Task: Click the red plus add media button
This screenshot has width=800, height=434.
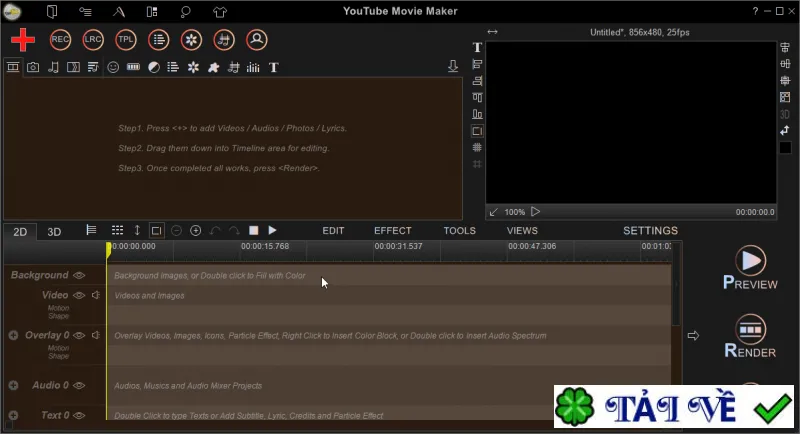Action: pyautogui.click(x=23, y=40)
